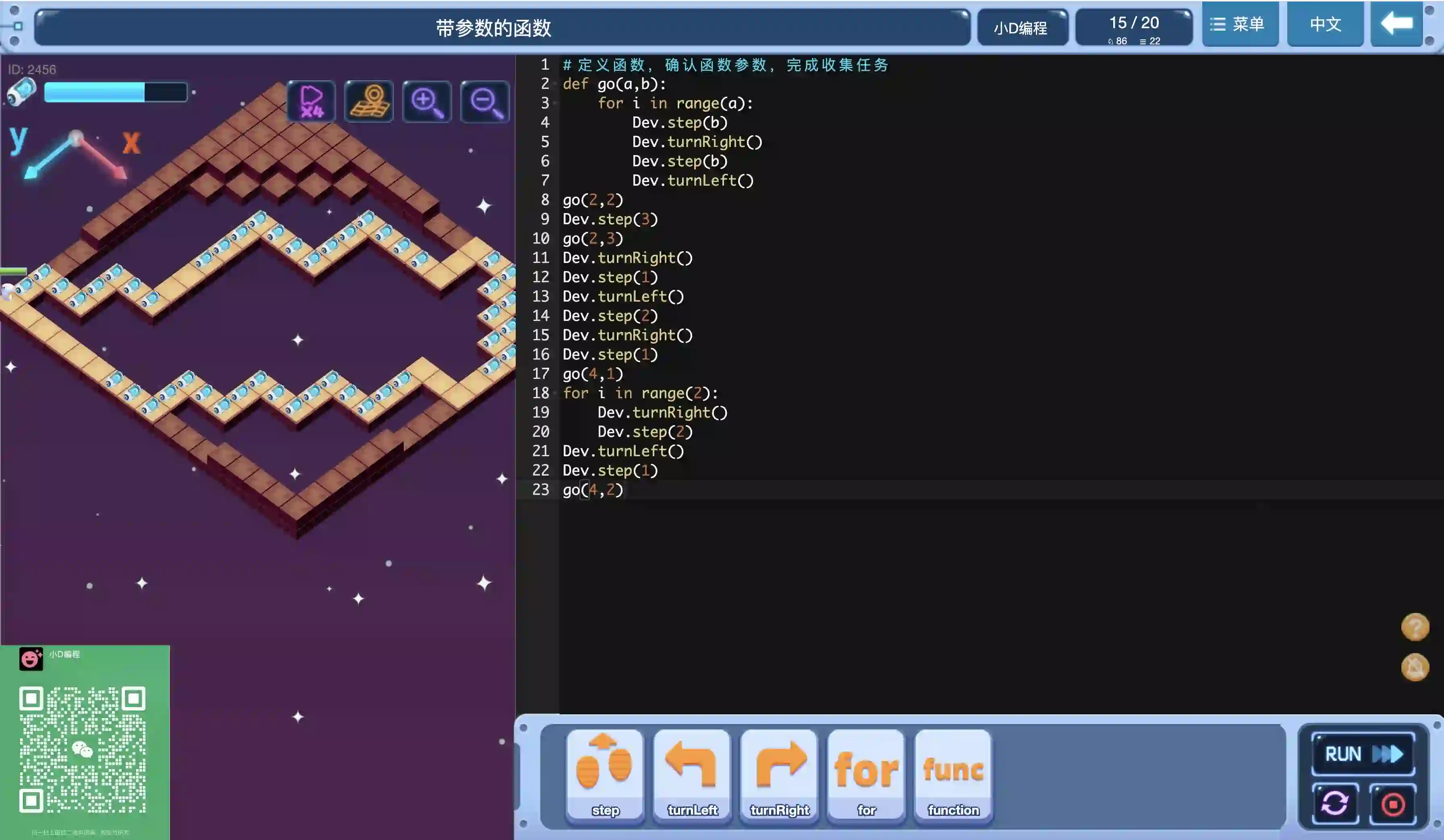Click the energy progress bar

(115, 92)
